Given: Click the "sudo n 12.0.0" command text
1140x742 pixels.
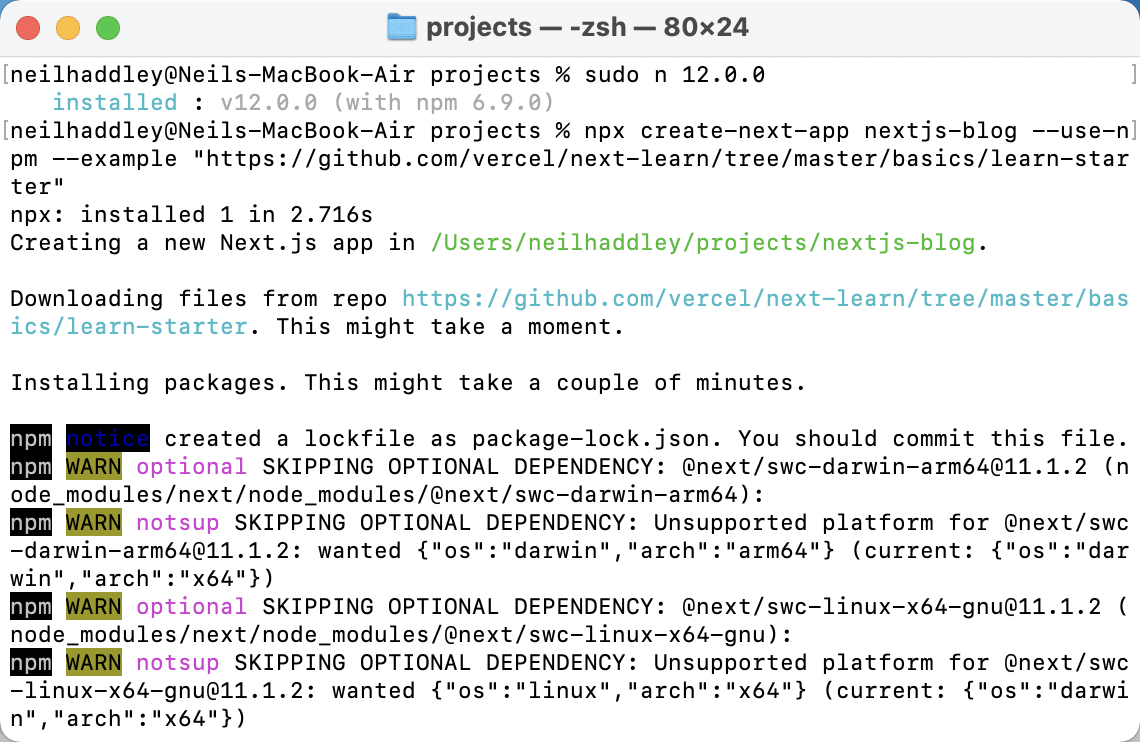Looking at the screenshot, I should 668,75.
